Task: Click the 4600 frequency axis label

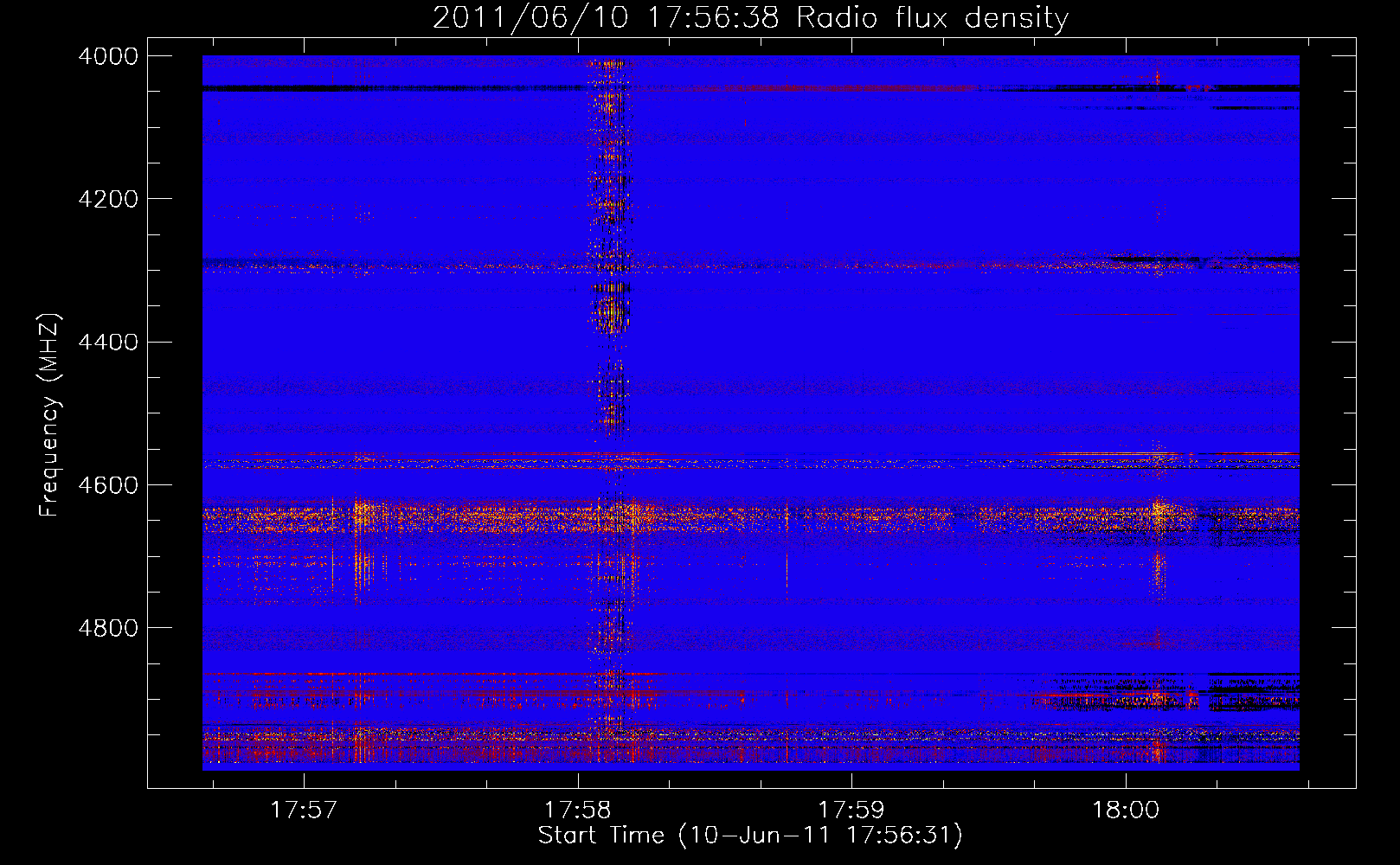Action: click(107, 485)
